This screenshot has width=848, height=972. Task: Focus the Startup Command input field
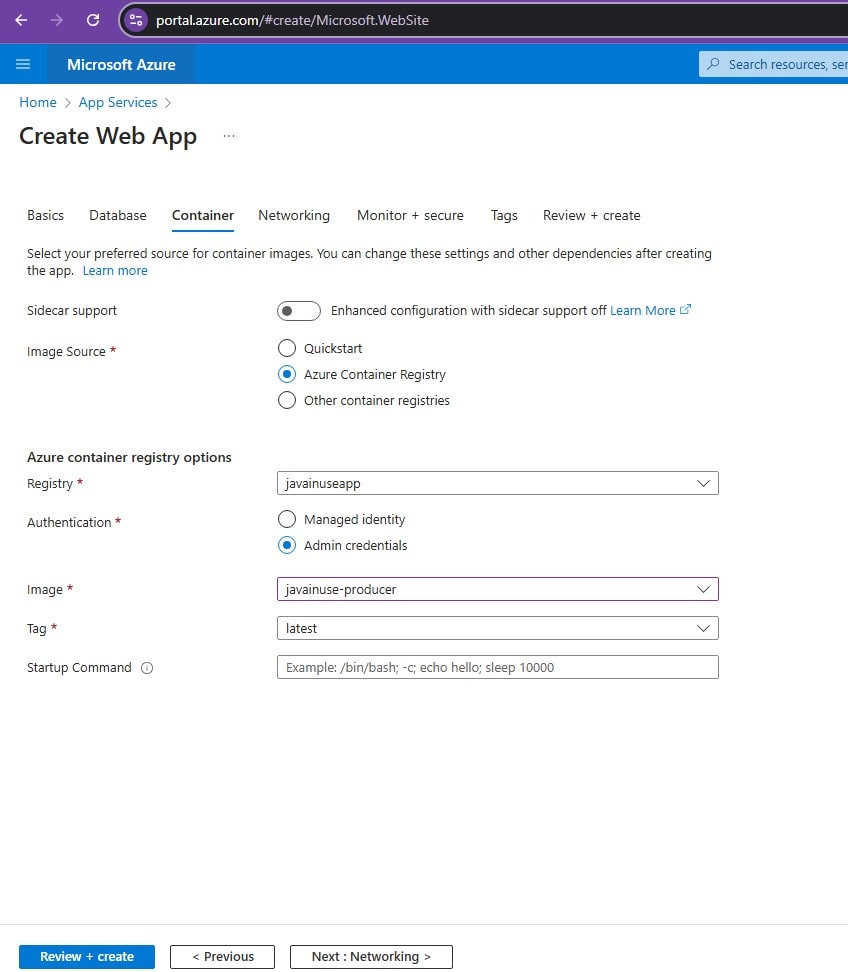pos(498,668)
